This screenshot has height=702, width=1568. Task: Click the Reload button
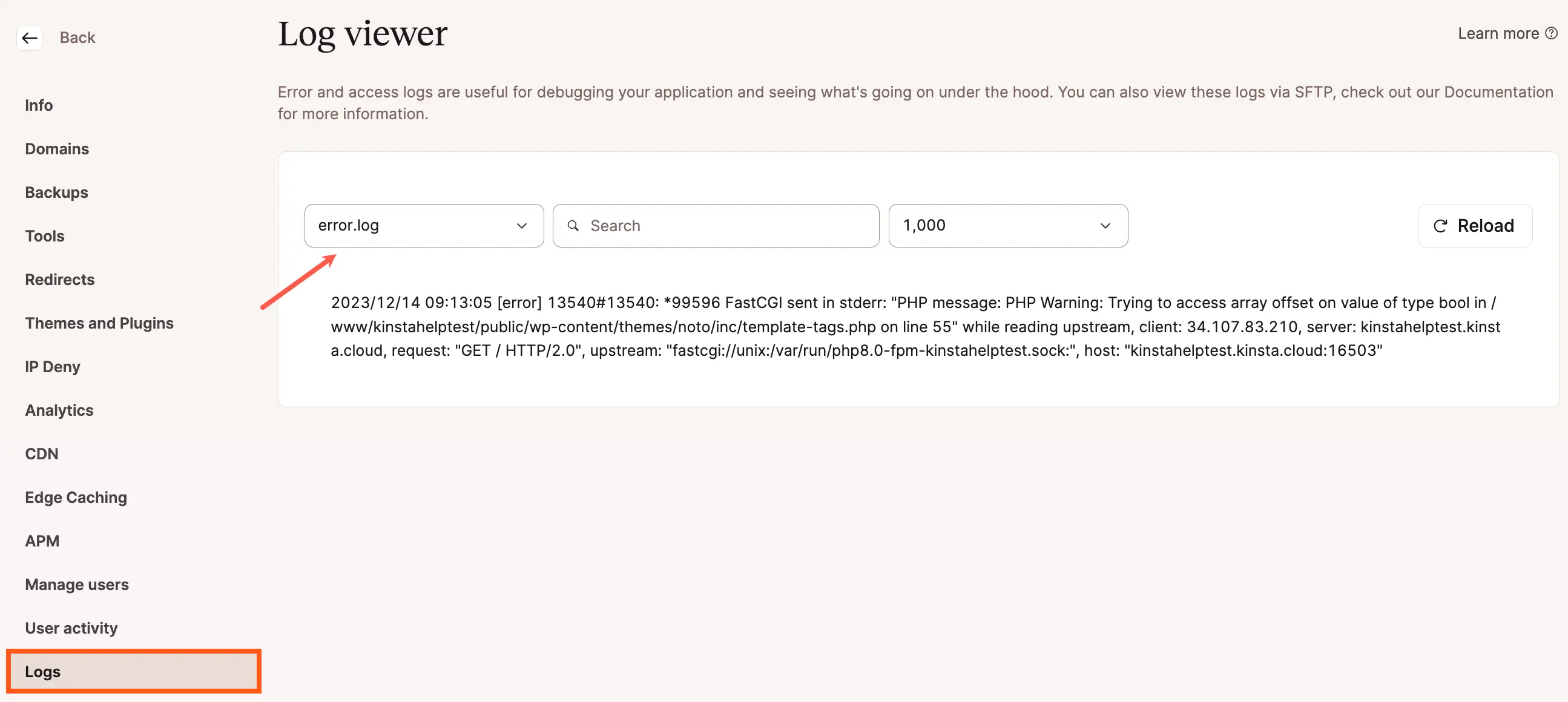pos(1475,225)
